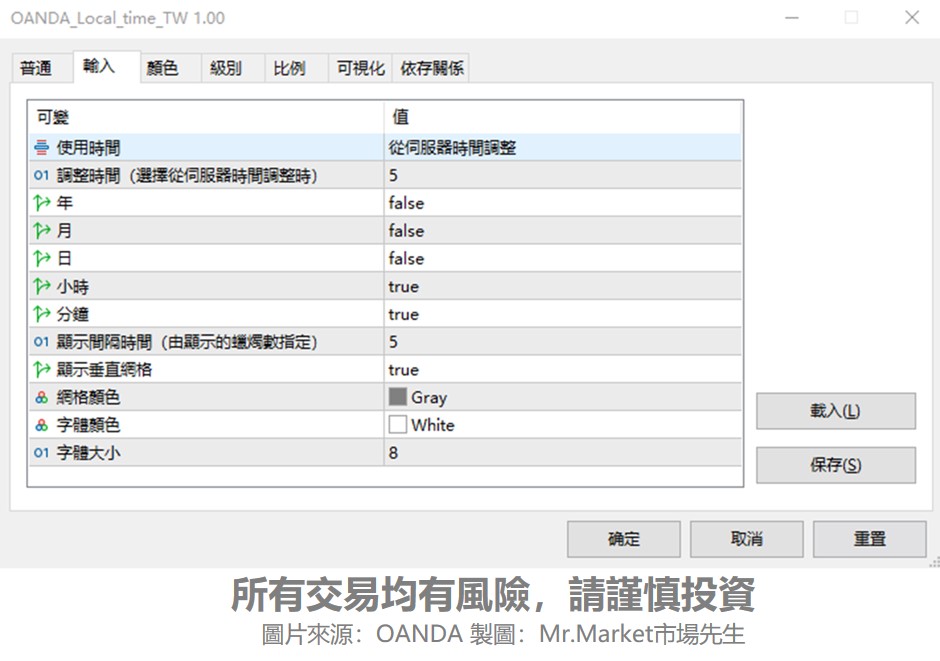Click the 可變 column header

[206, 117]
